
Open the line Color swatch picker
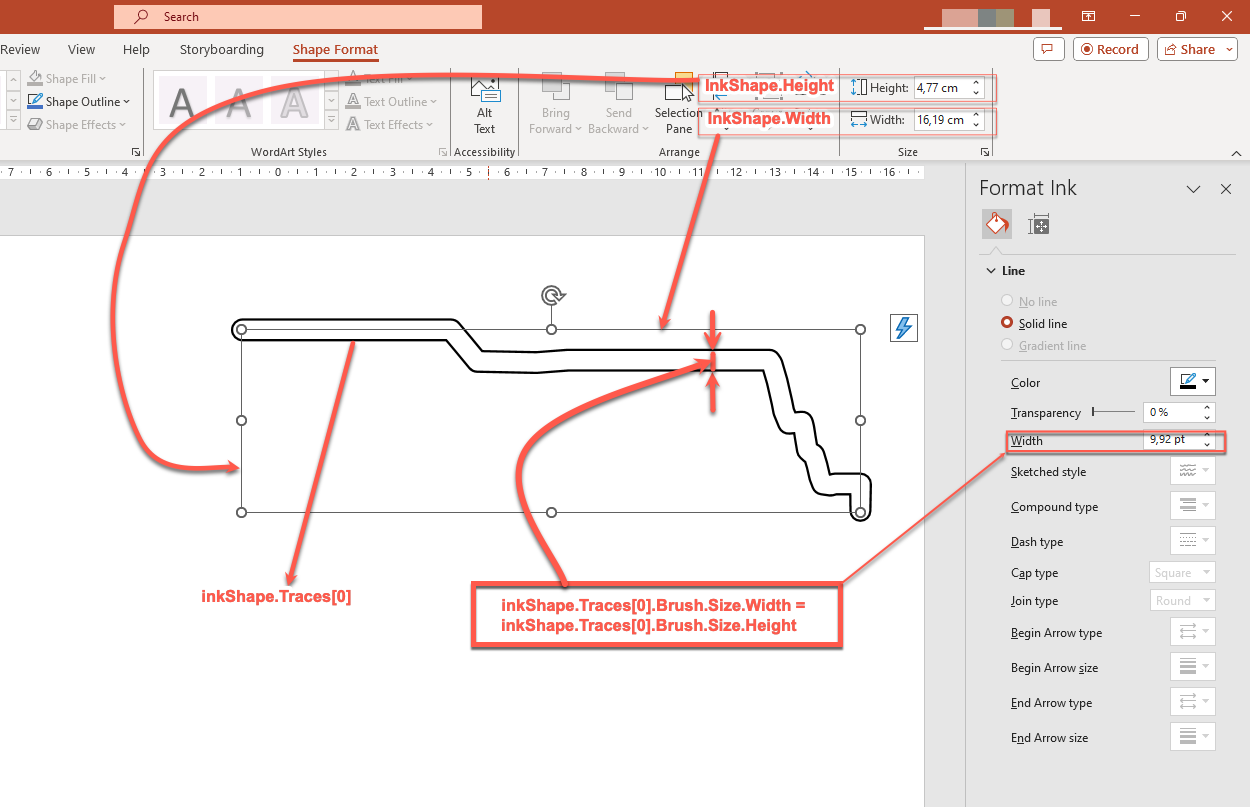[x=1193, y=381]
